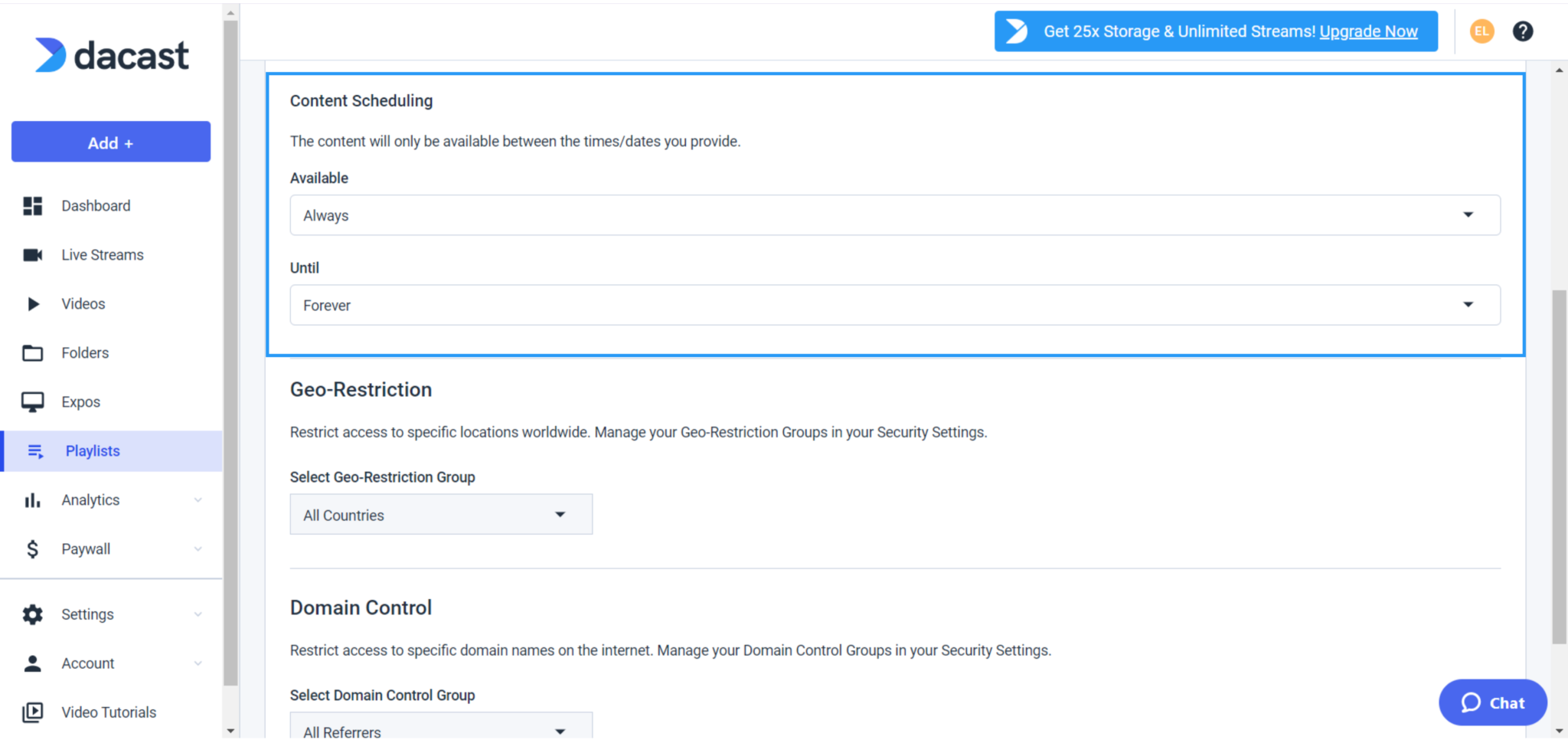Click the Upgrade Now link
The height and width of the screenshot is (753, 1568).
(x=1368, y=31)
